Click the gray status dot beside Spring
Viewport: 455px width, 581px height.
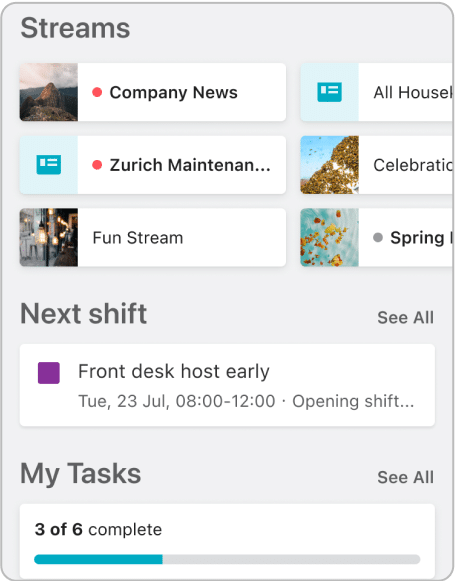point(378,237)
